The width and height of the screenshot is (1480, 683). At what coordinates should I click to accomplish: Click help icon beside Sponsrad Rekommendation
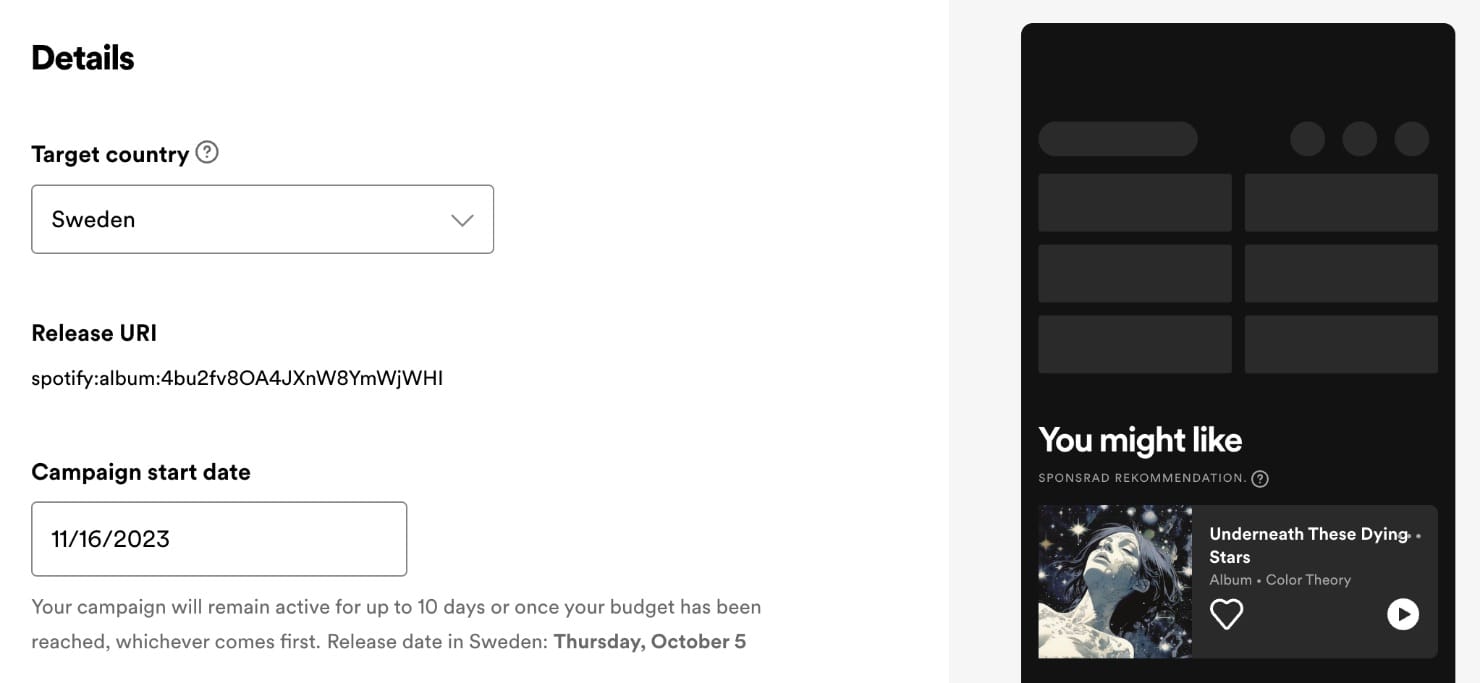click(x=1260, y=478)
